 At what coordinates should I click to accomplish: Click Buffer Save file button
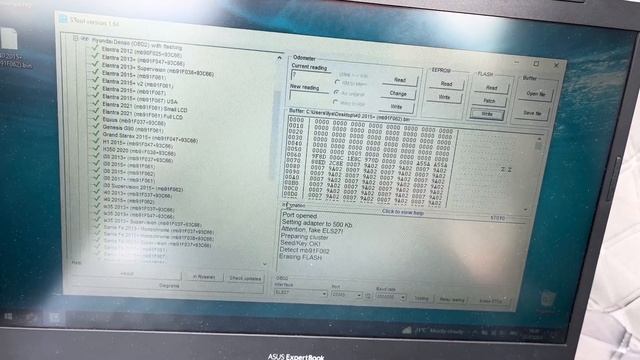click(532, 113)
